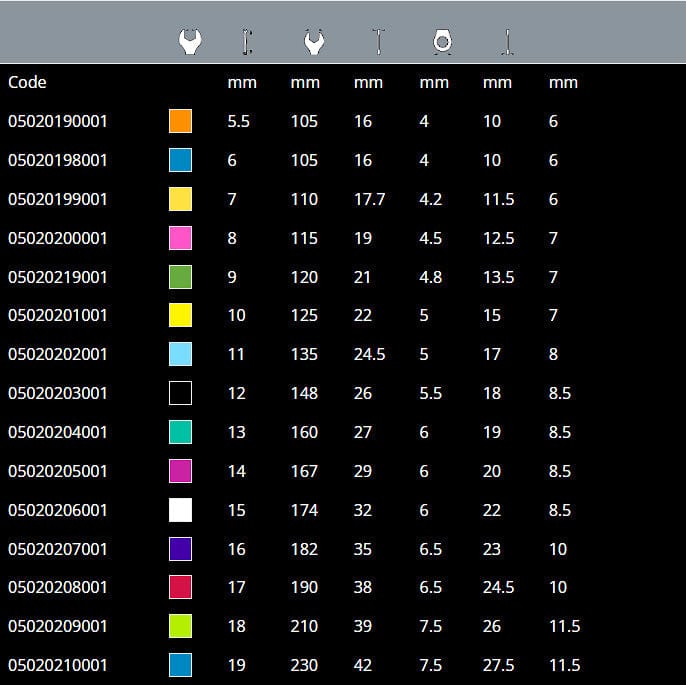Click the first open-end jaw size icon

[x=190, y=41]
